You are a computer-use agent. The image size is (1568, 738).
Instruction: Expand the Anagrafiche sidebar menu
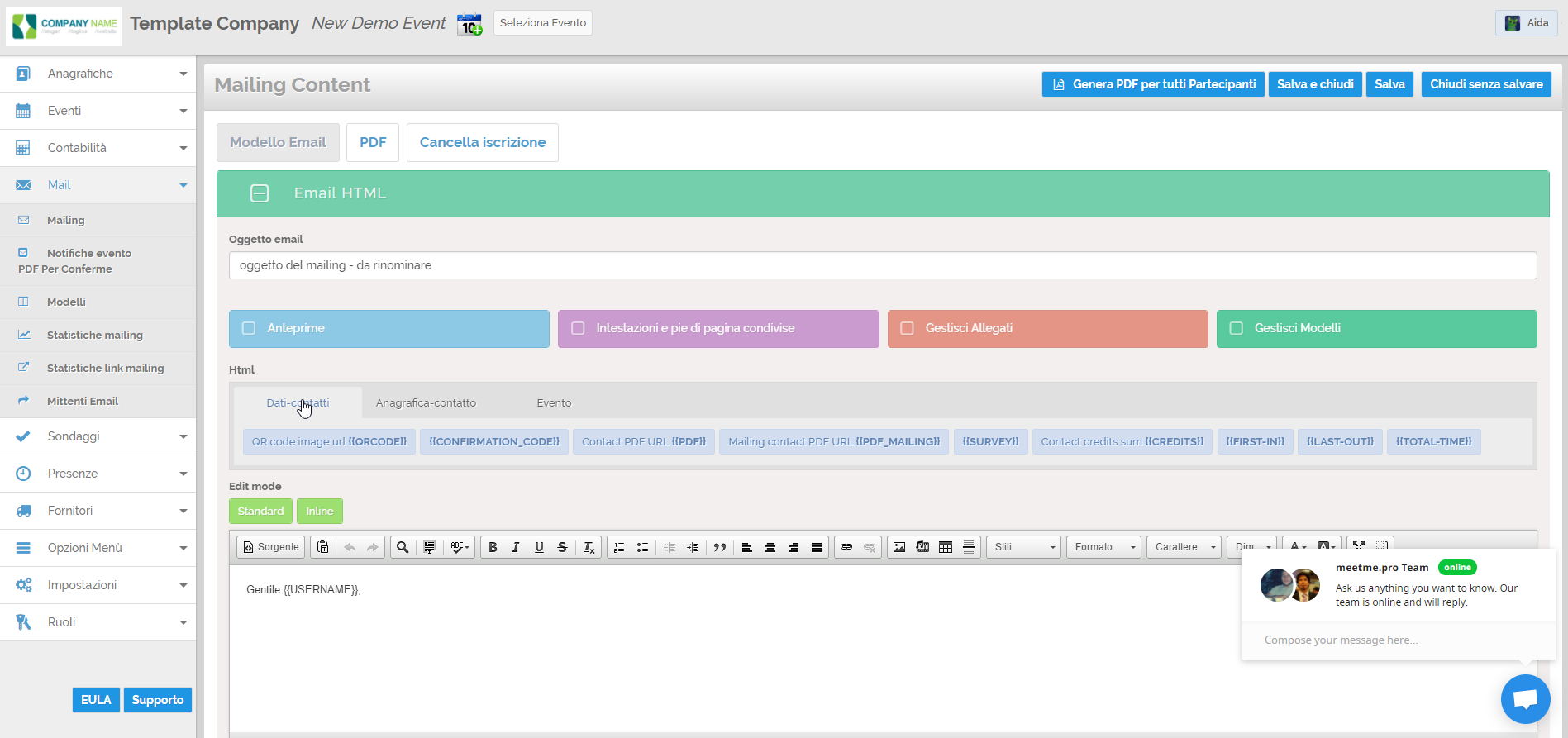pyautogui.click(x=98, y=74)
